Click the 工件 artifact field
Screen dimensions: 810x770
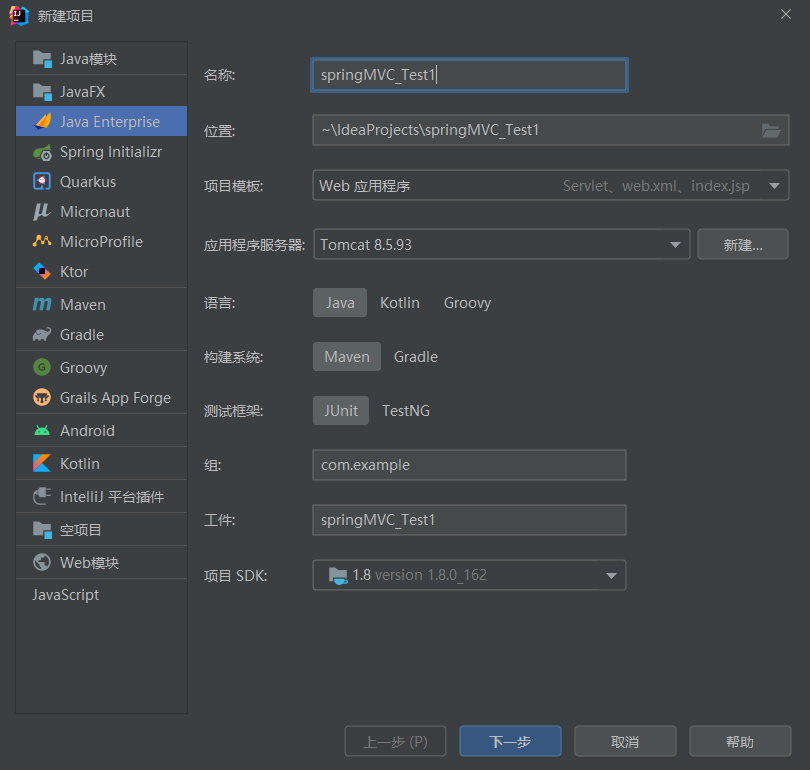pos(469,520)
